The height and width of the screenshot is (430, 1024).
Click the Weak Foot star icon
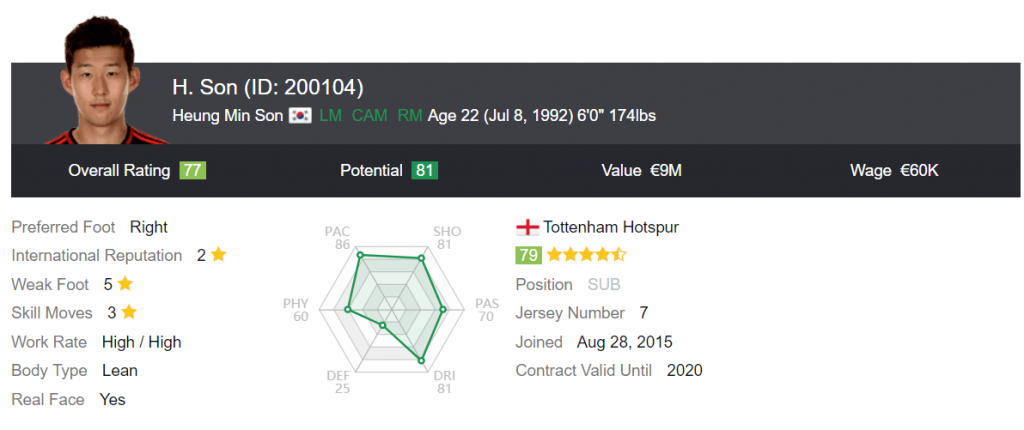(x=125, y=284)
